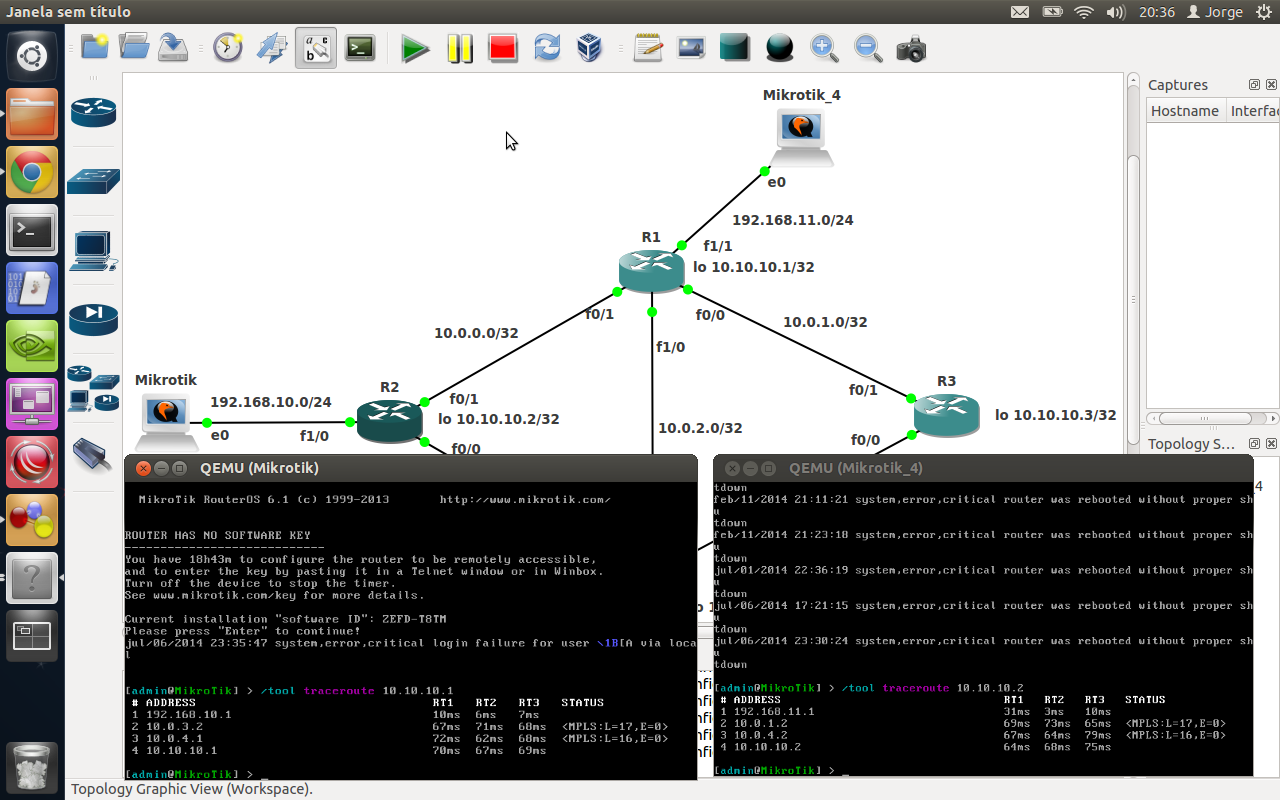Stop all devices with the red button
This screenshot has height=800, width=1280.
(502, 48)
